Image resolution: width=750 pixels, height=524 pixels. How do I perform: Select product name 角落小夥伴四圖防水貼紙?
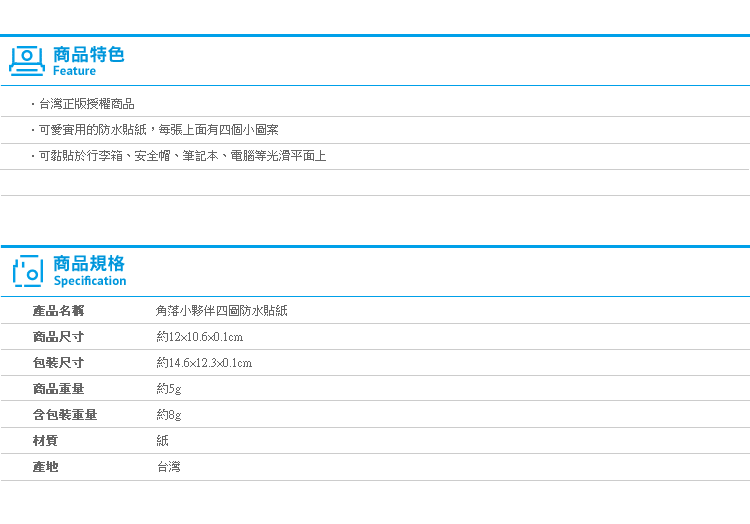point(221,311)
